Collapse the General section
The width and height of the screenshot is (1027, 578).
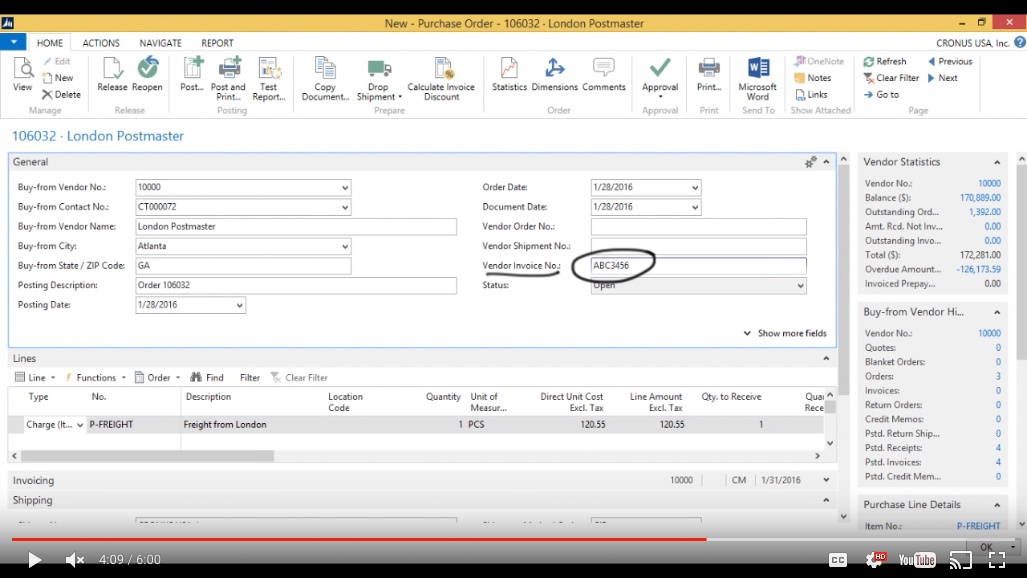tap(827, 162)
